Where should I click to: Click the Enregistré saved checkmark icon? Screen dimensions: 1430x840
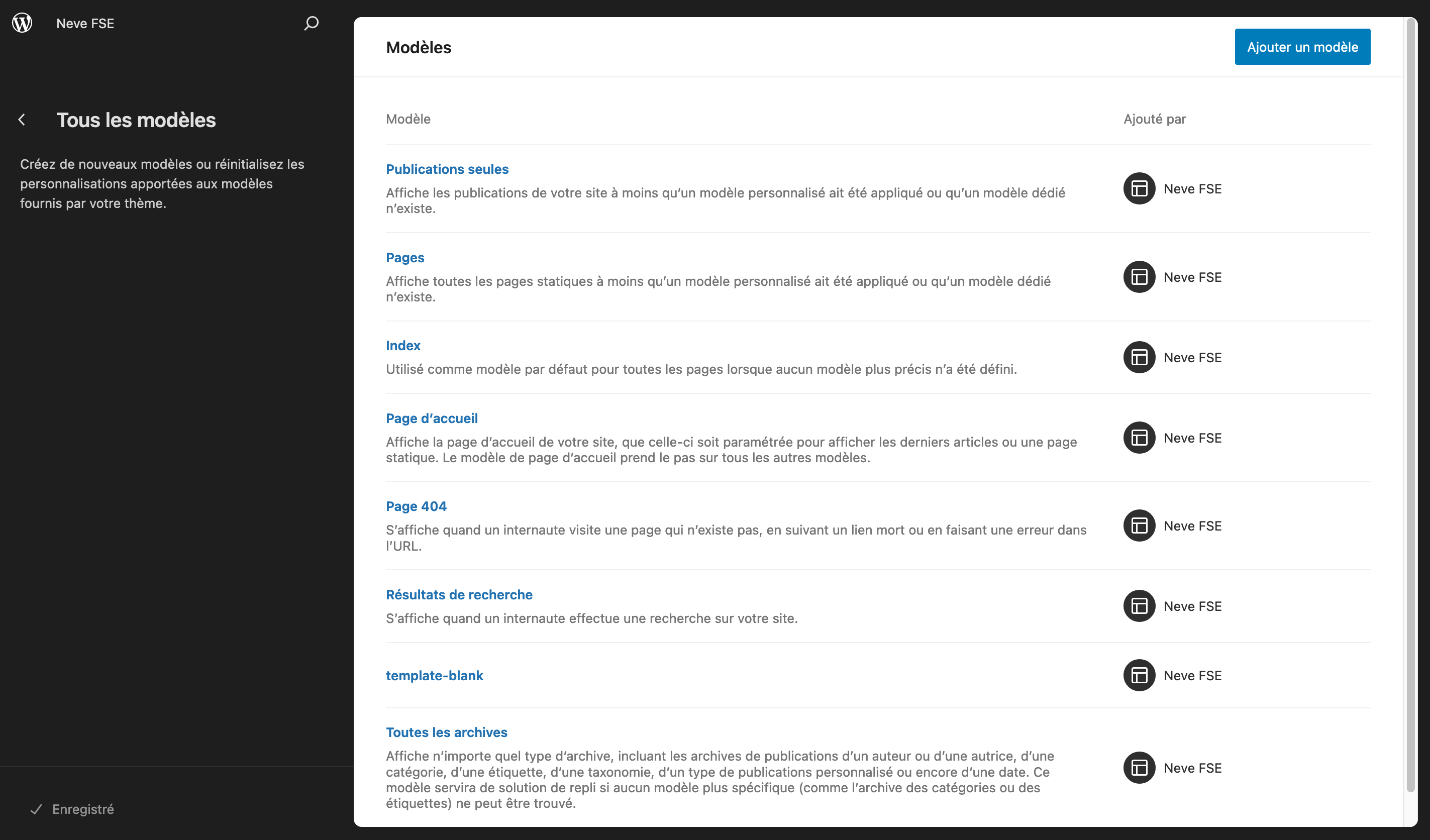(36, 809)
